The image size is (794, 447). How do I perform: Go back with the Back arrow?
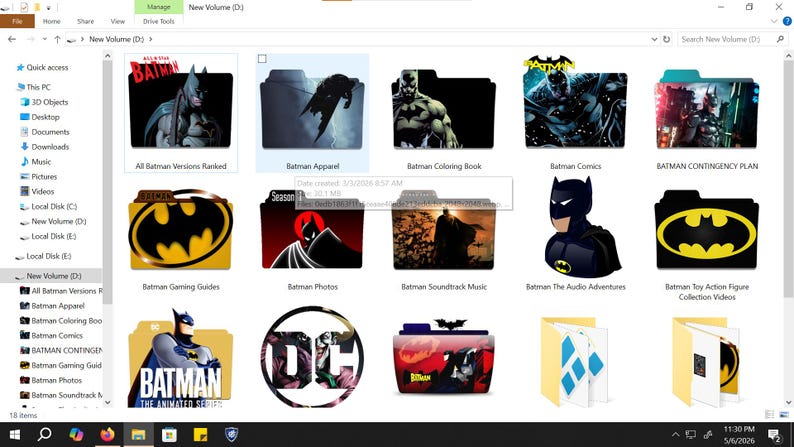point(12,39)
